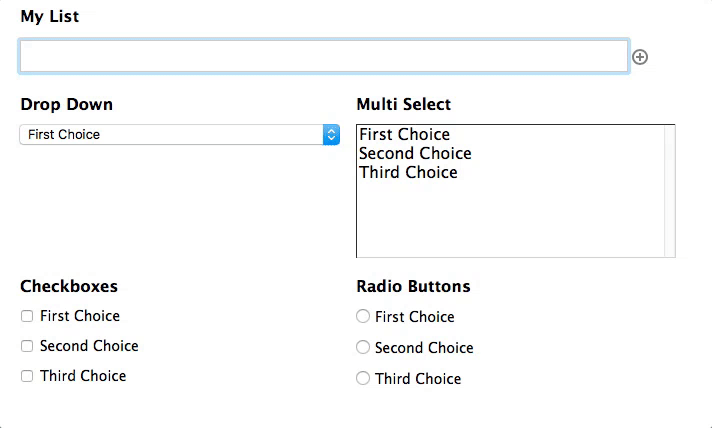Click the Multi Select list scrollbar track
712x428 pixels.
670,191
